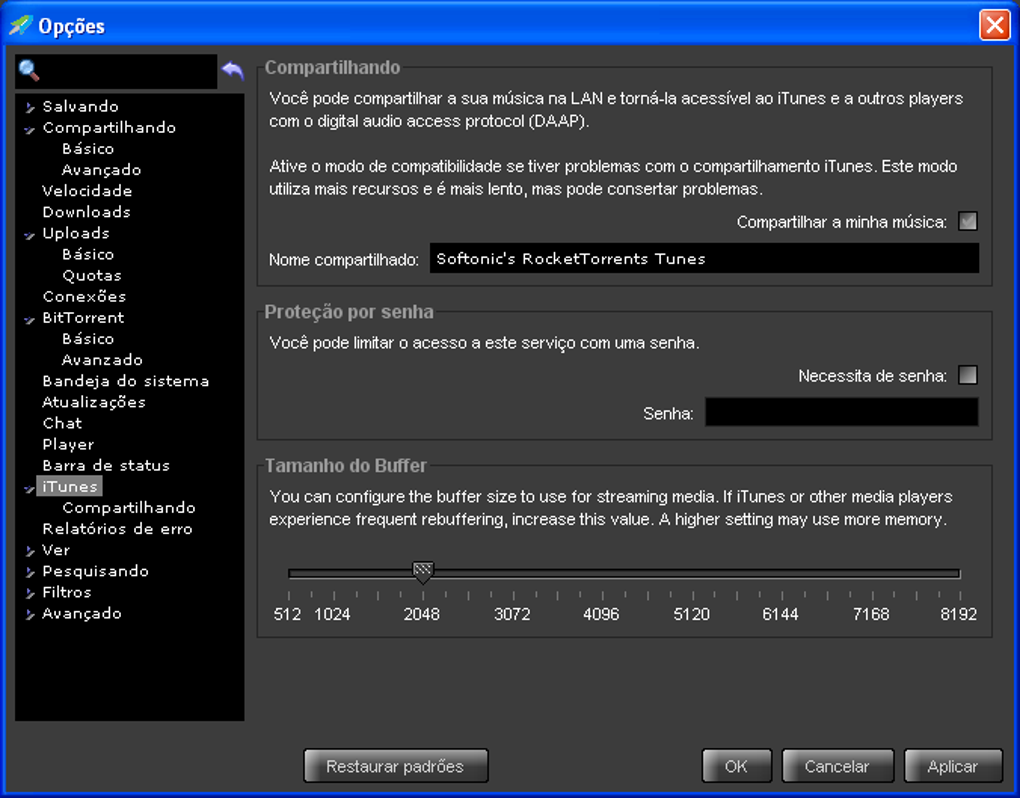This screenshot has width=1020, height=798.
Task: Select Básico under BitTorrent
Action: point(88,339)
